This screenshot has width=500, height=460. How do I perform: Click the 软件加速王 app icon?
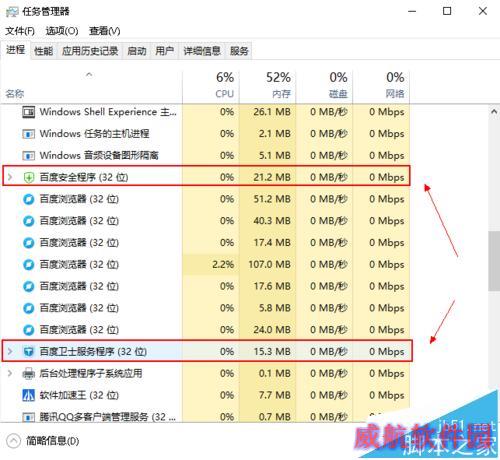point(29,395)
